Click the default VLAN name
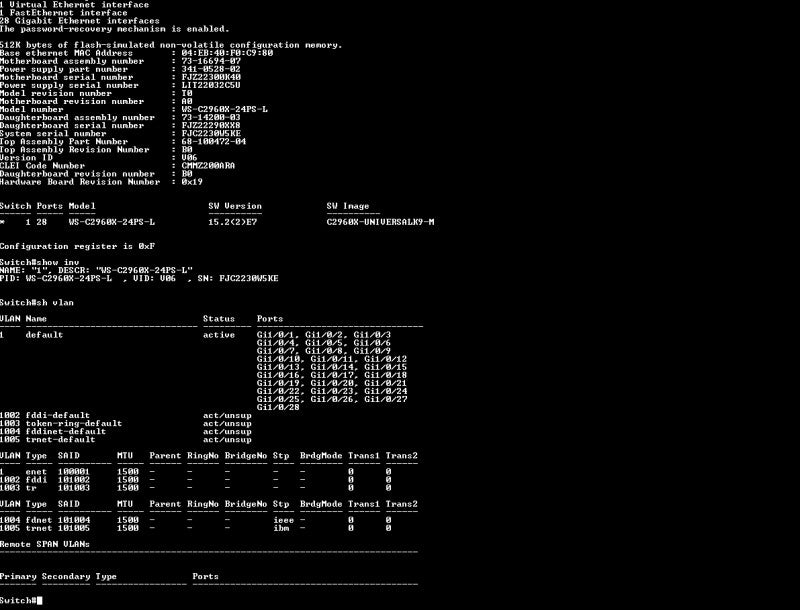 (44, 335)
